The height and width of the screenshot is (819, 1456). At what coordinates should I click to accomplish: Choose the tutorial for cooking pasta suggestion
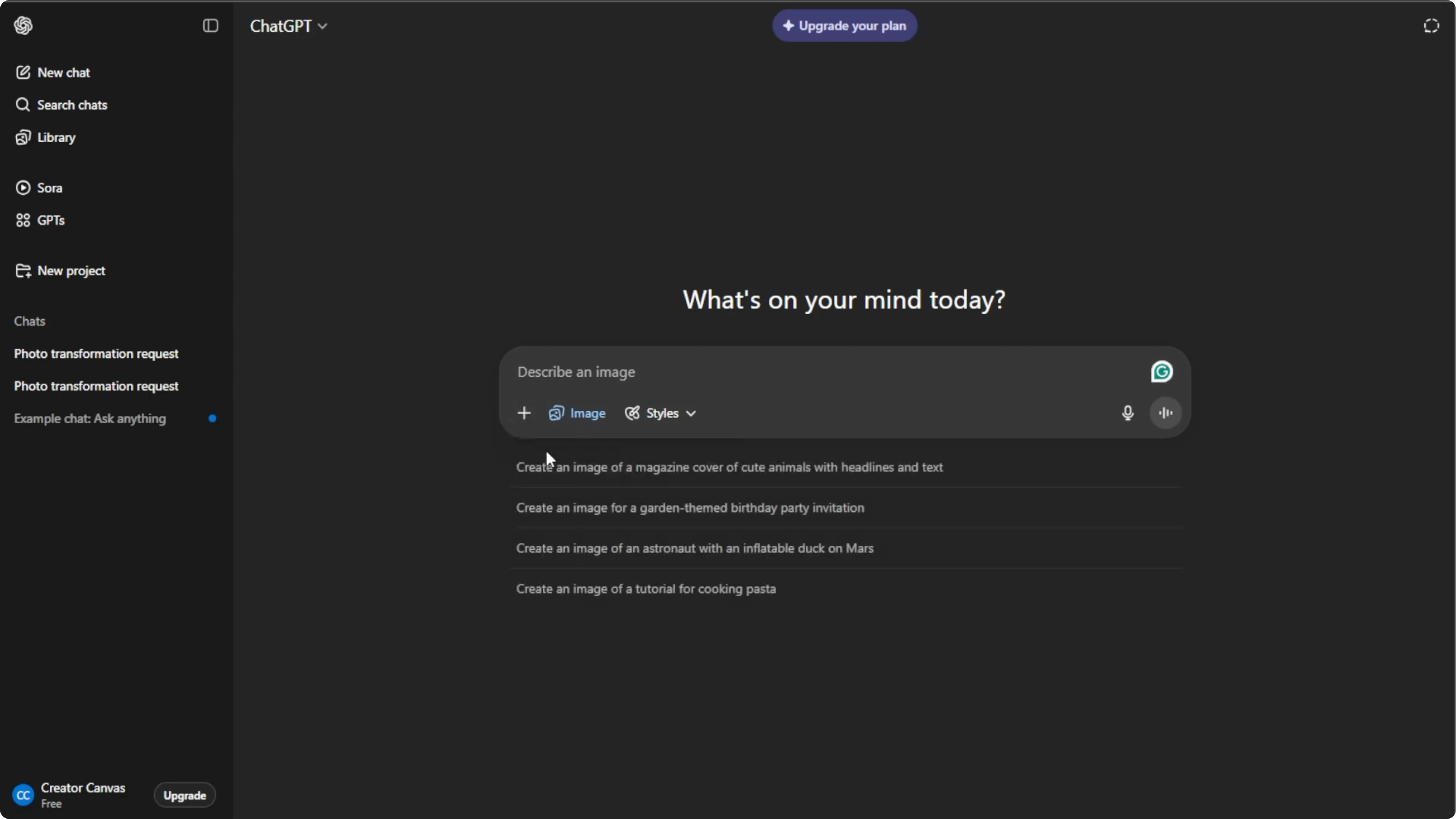[x=845, y=589]
